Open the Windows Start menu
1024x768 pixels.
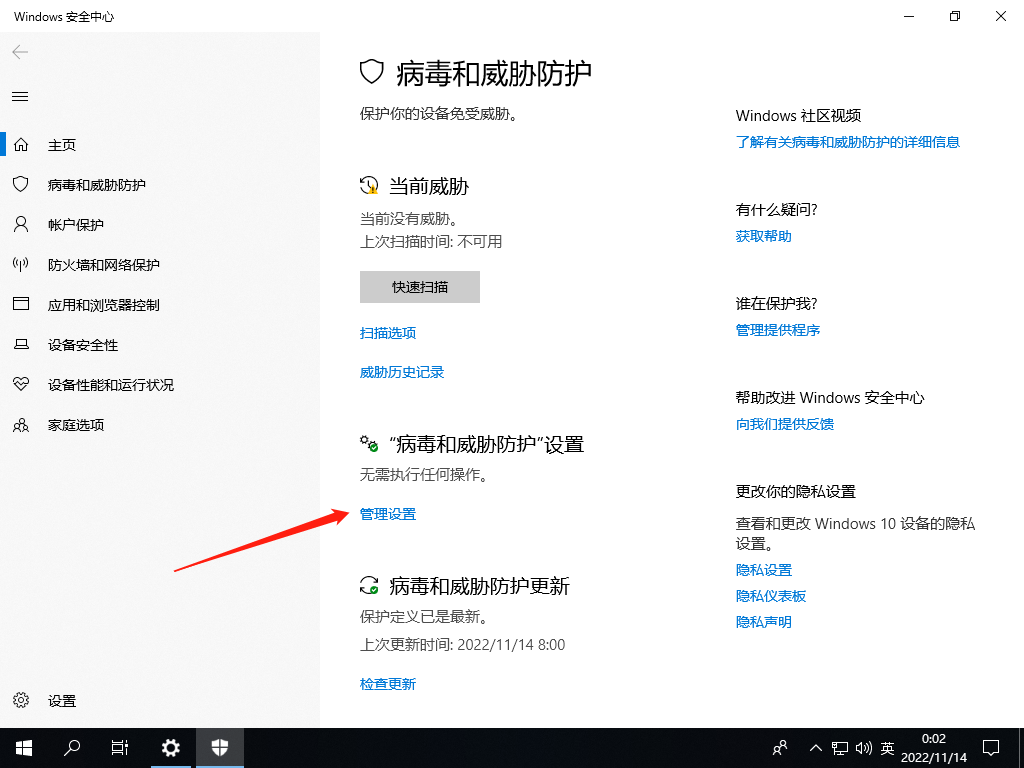[x=24, y=748]
